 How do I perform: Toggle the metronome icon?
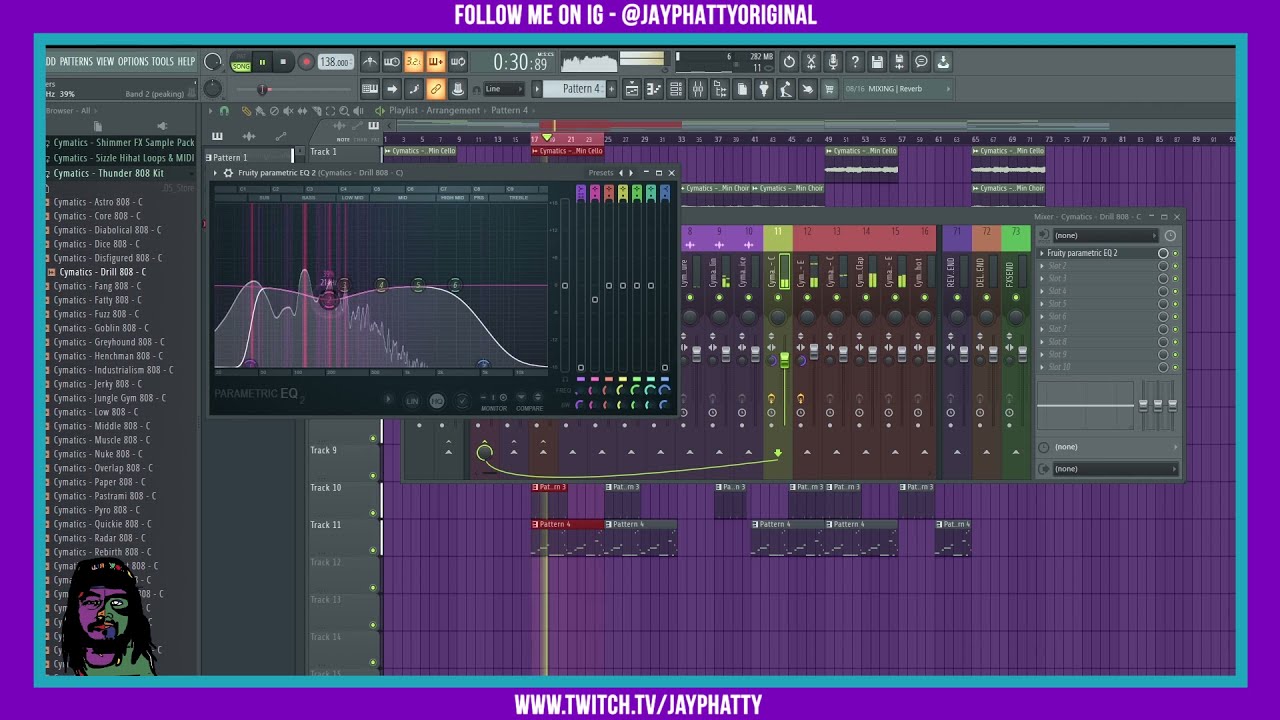(x=372, y=62)
